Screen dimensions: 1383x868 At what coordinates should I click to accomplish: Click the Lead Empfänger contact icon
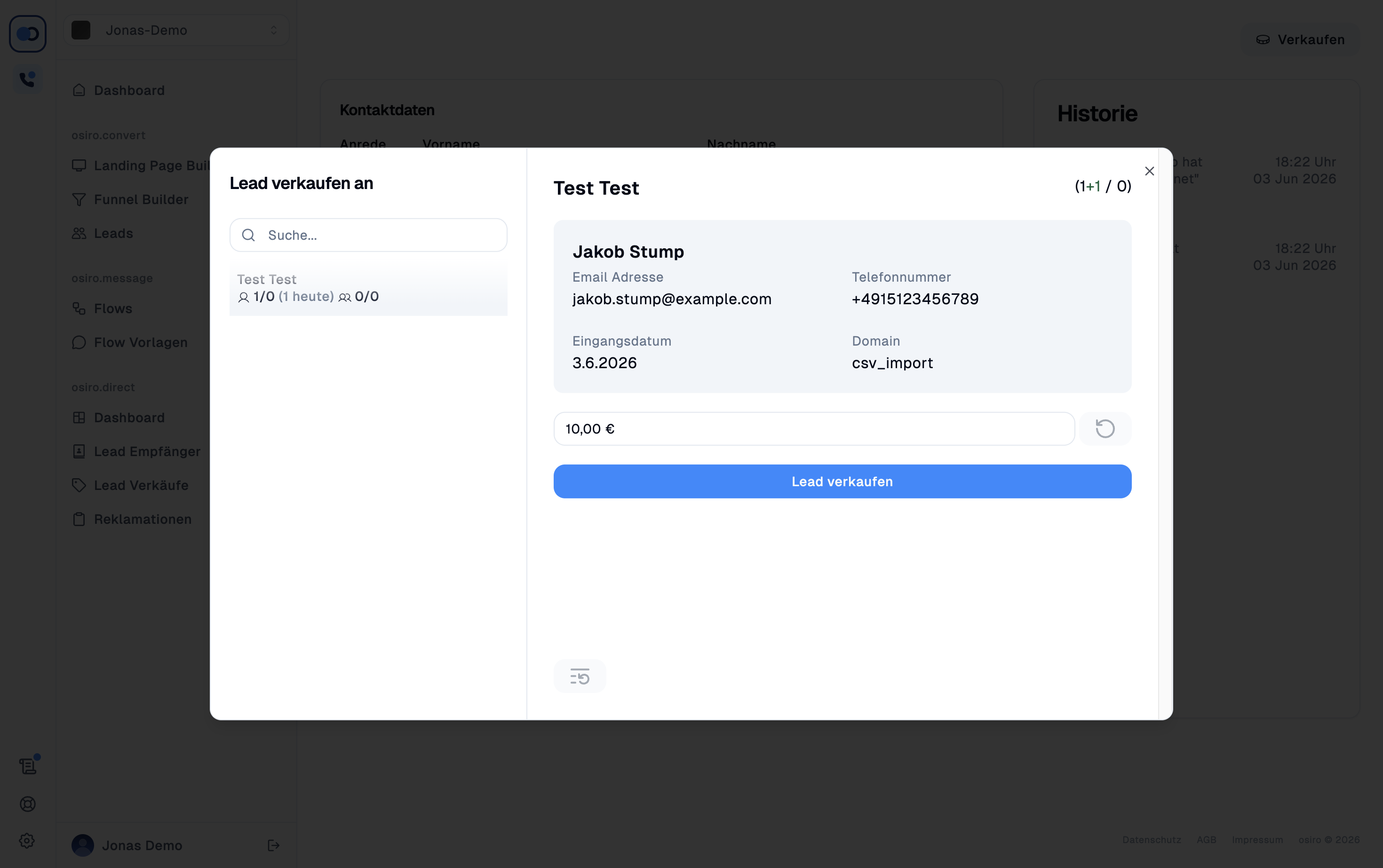[79, 451]
